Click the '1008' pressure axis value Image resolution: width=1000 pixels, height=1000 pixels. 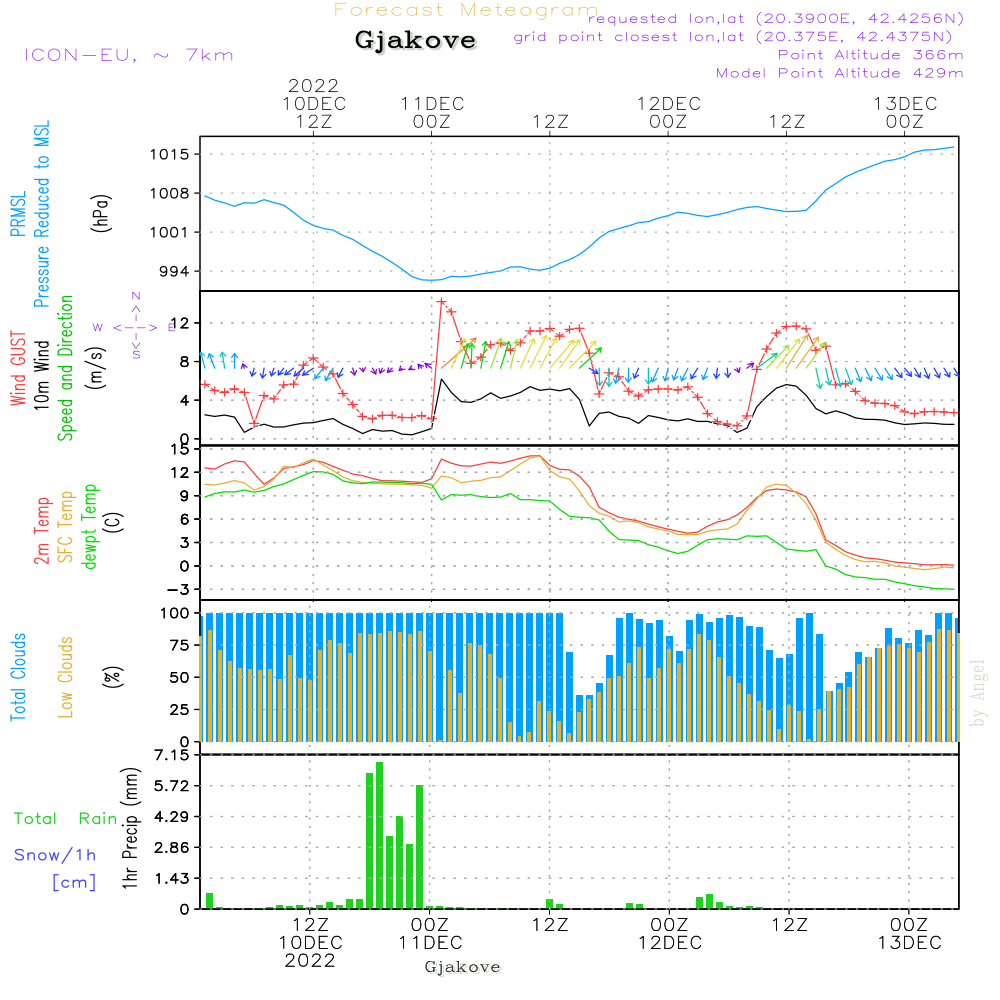point(170,193)
